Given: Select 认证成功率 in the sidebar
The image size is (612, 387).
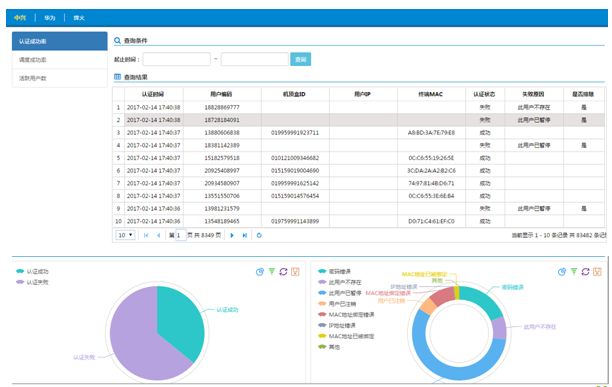Looking at the screenshot, I should 60,41.
